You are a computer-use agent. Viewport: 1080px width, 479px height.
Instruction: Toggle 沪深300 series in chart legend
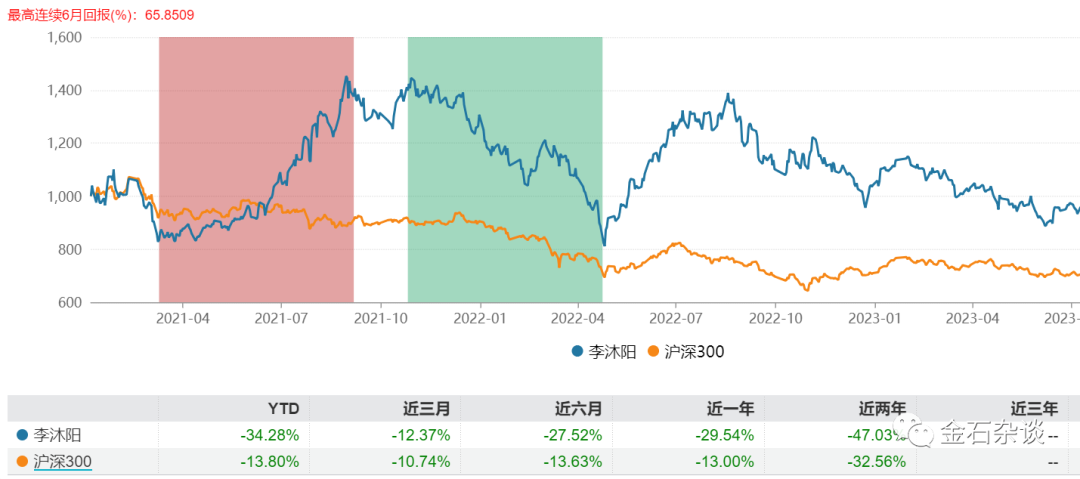pos(687,351)
